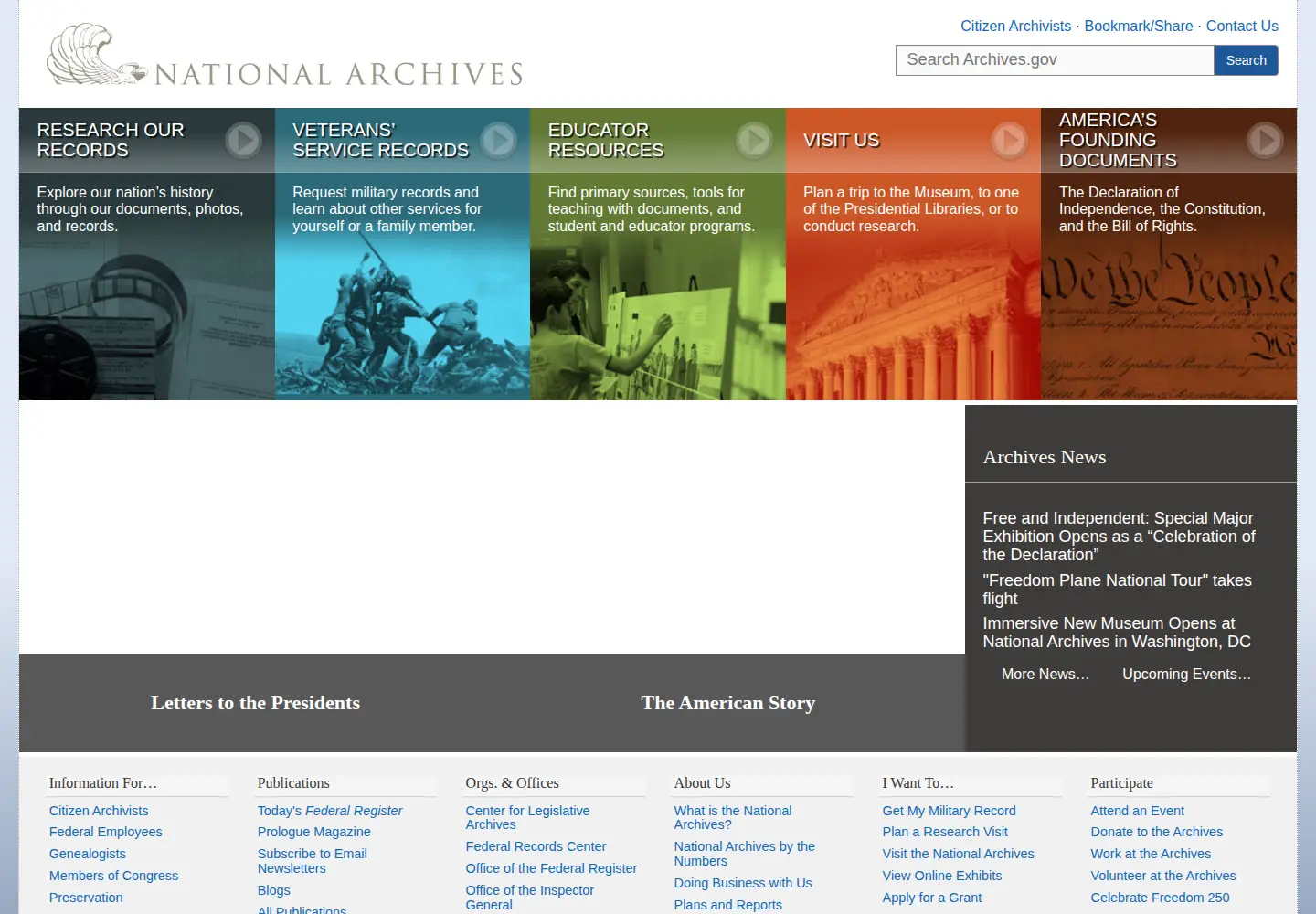The height and width of the screenshot is (914, 1316).
Task: Open Today's Federal Register link
Action: point(330,812)
